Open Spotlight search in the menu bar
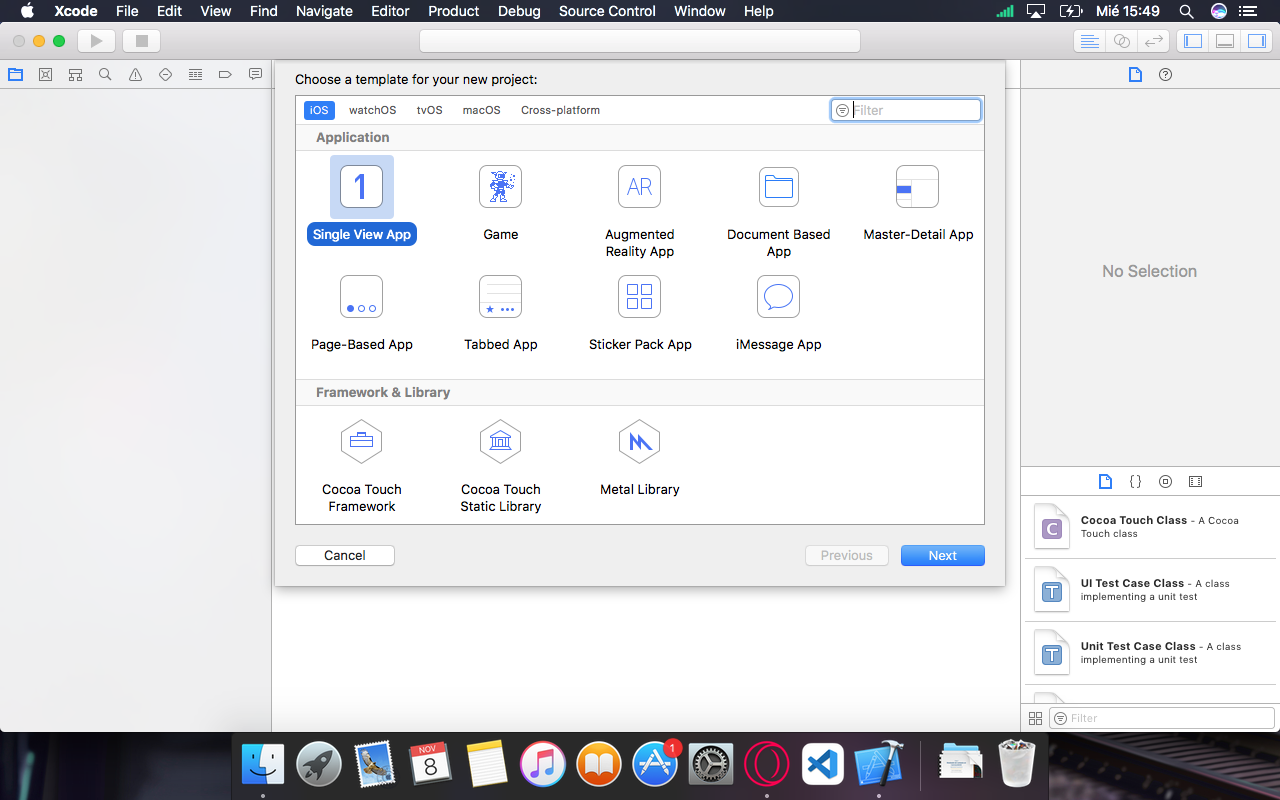Screen dimensions: 1280x800 click(1186, 11)
